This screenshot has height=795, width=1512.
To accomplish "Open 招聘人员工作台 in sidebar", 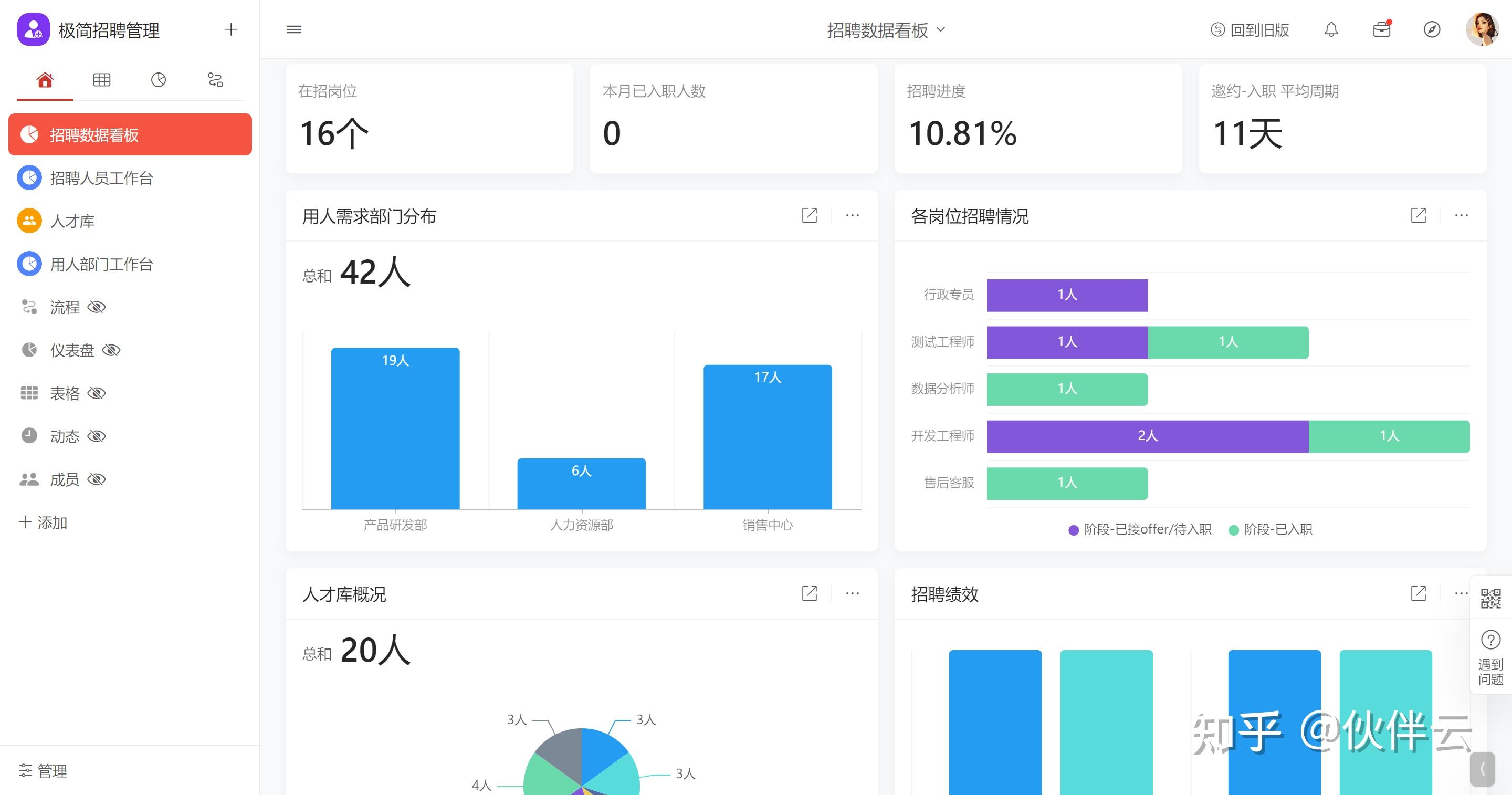I will point(101,178).
